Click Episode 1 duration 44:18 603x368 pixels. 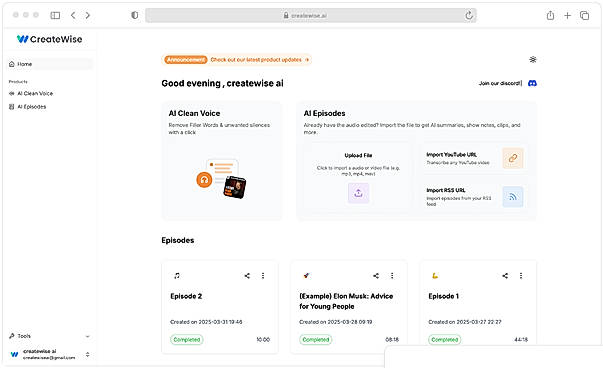coord(521,340)
